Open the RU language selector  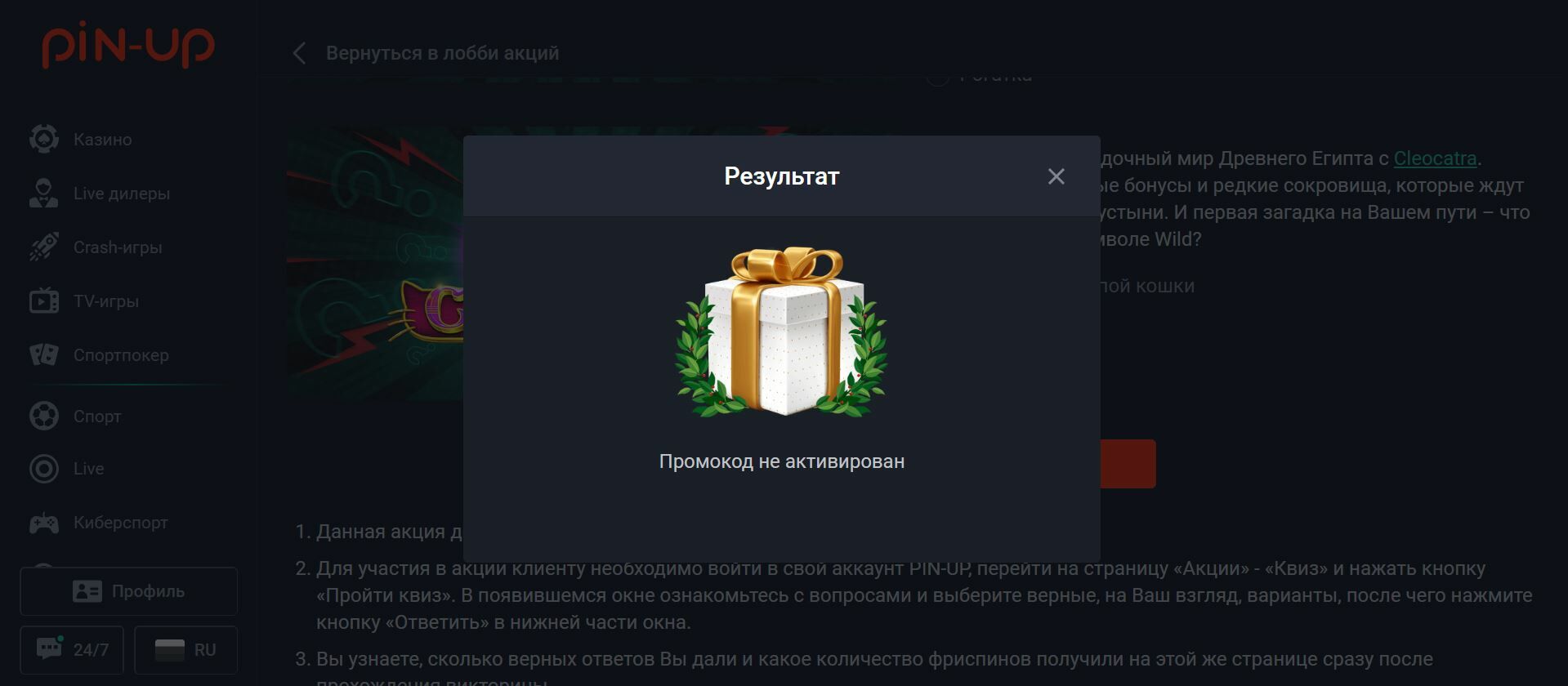pyautogui.click(x=185, y=650)
